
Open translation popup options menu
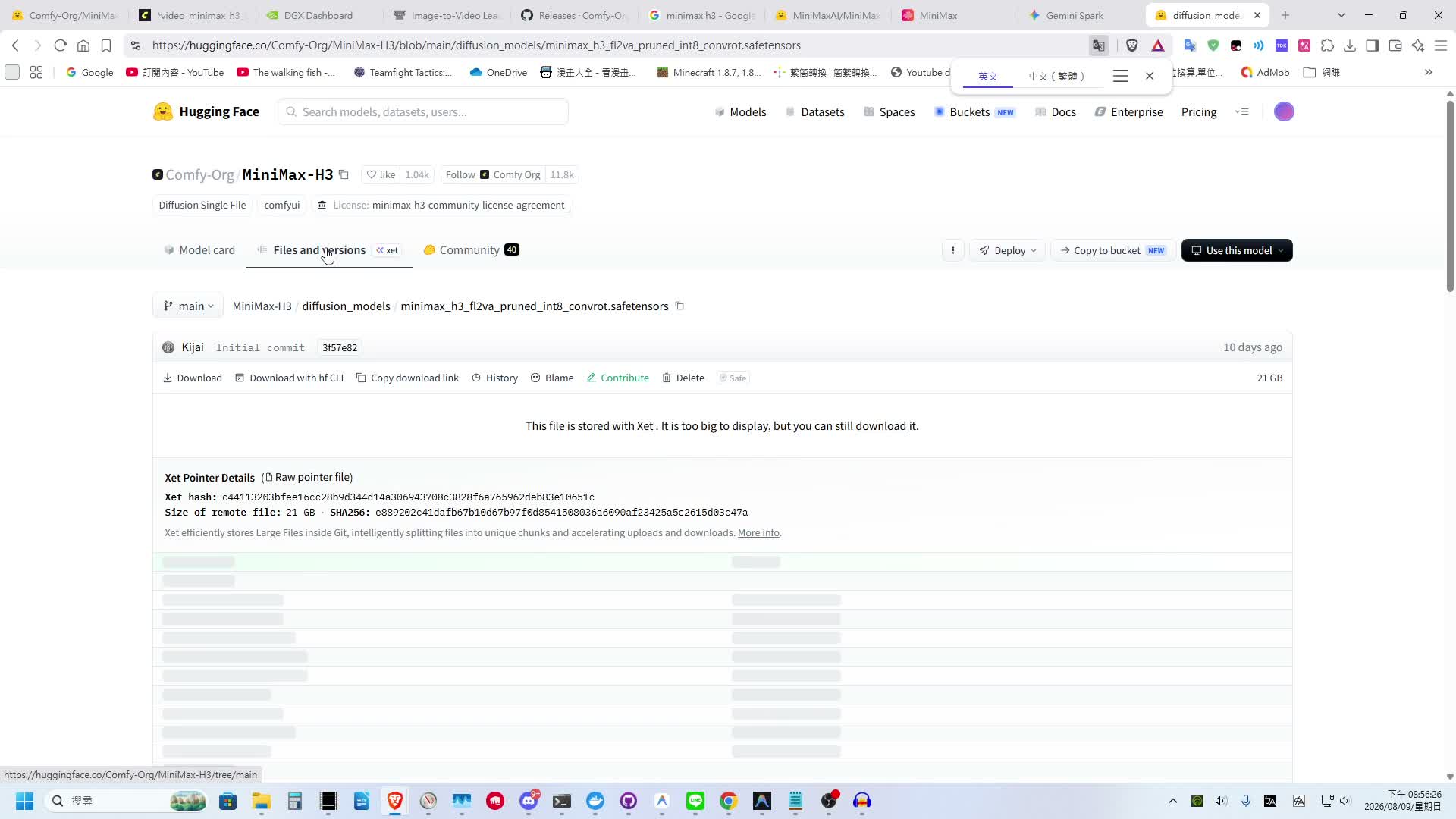[x=1121, y=76]
